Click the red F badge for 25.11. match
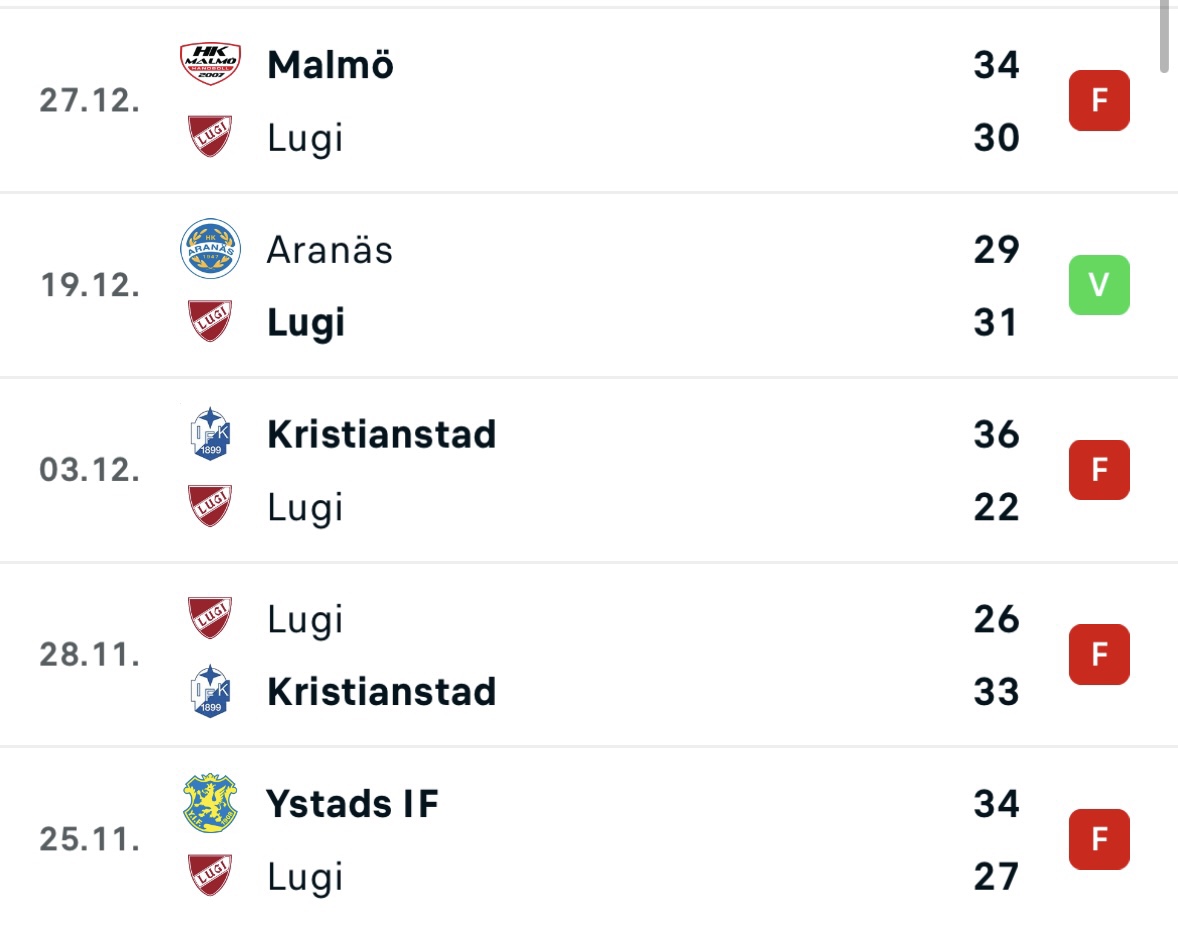Image resolution: width=1178 pixels, height=926 pixels. pos(1099,839)
